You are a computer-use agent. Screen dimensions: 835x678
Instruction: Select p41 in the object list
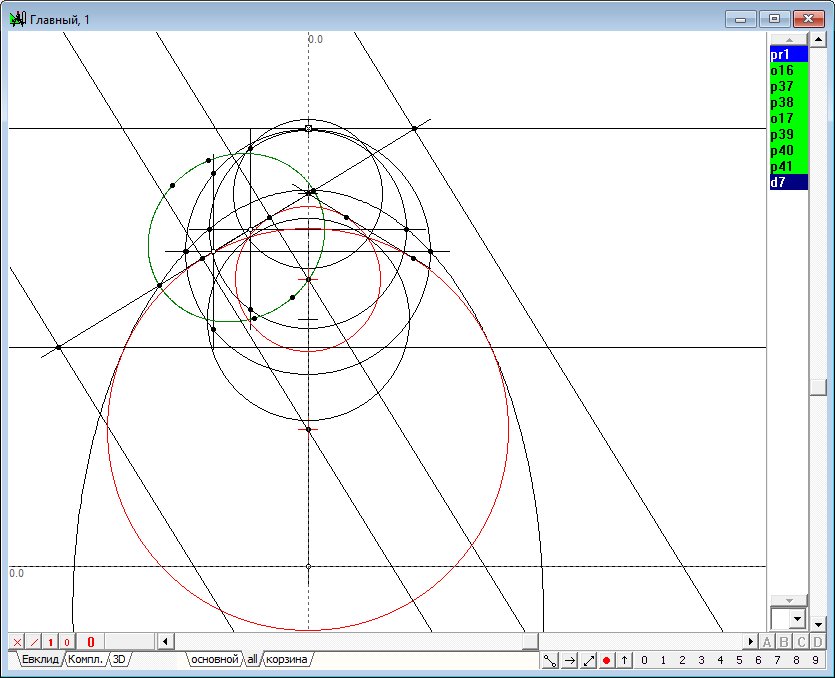pyautogui.click(x=789, y=166)
